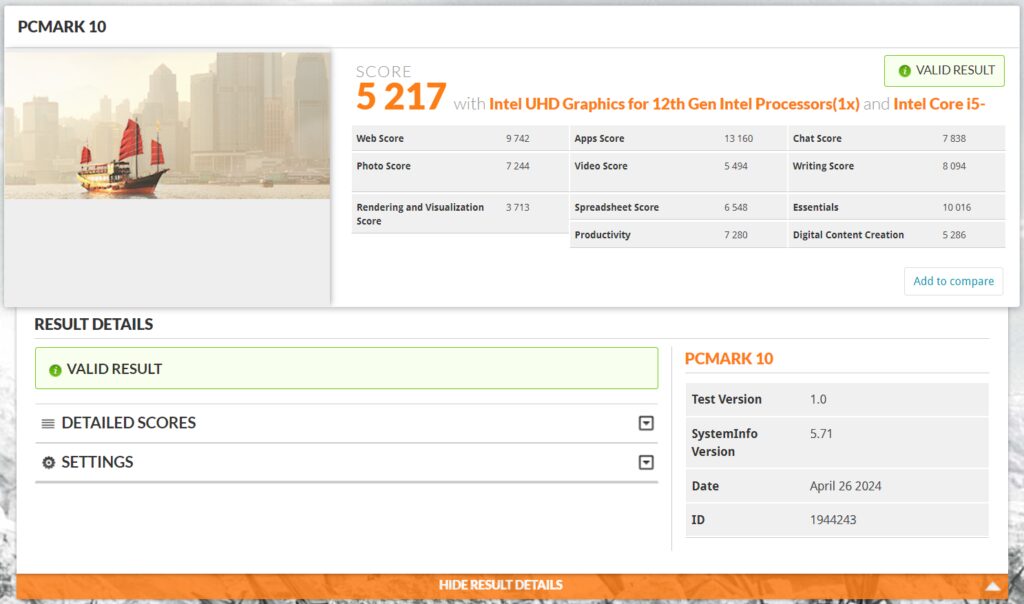
Task: Click the Essentials value 10 016
Action: point(957,207)
